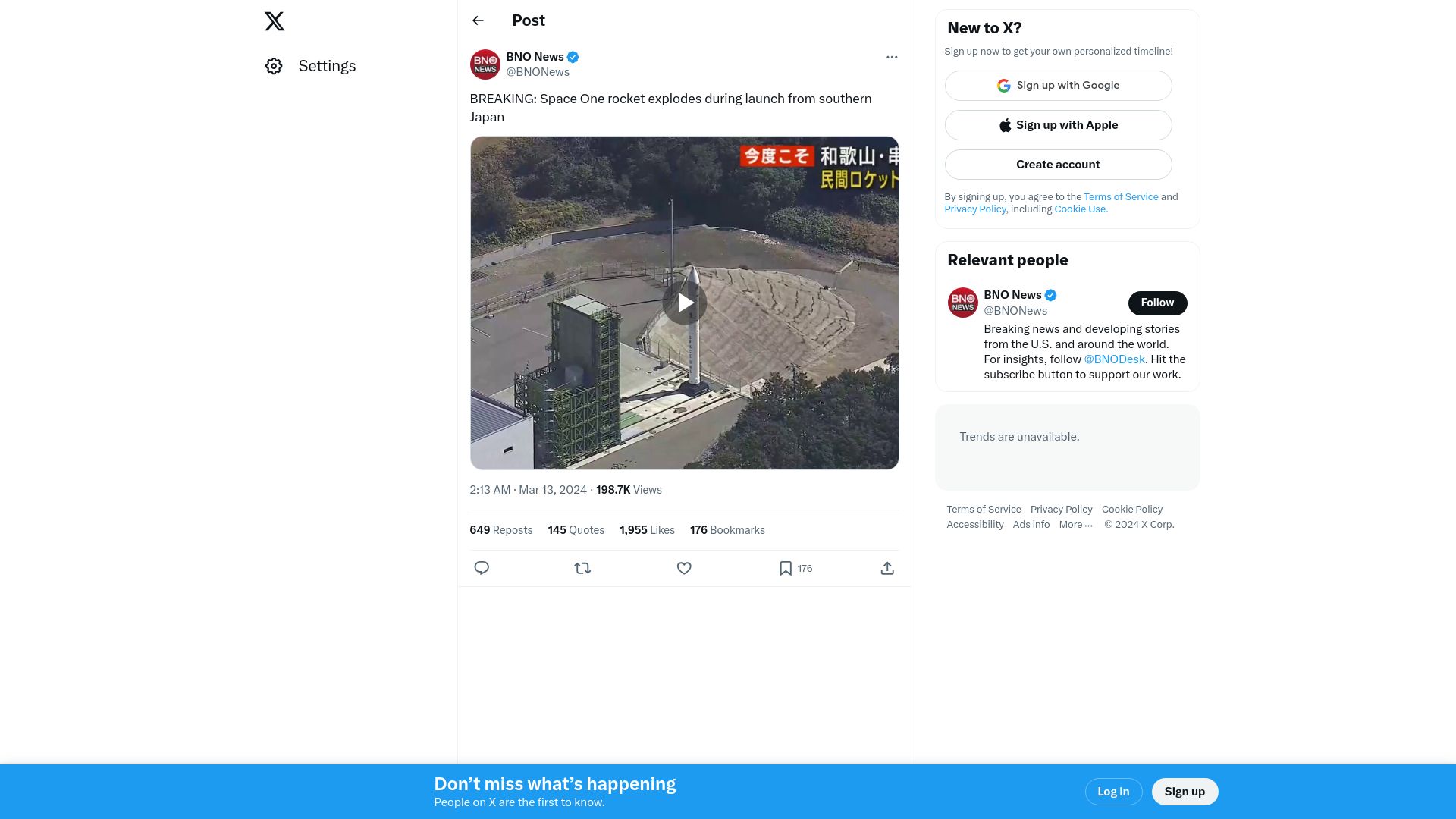
Task: Click @BNONews handle under post author
Action: coord(538,72)
